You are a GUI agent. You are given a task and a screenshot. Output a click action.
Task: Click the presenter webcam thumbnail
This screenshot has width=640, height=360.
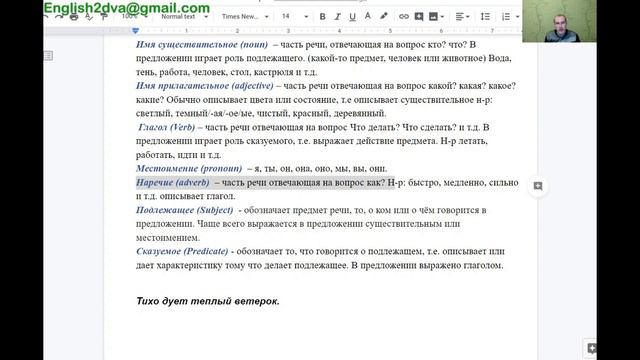click(559, 21)
